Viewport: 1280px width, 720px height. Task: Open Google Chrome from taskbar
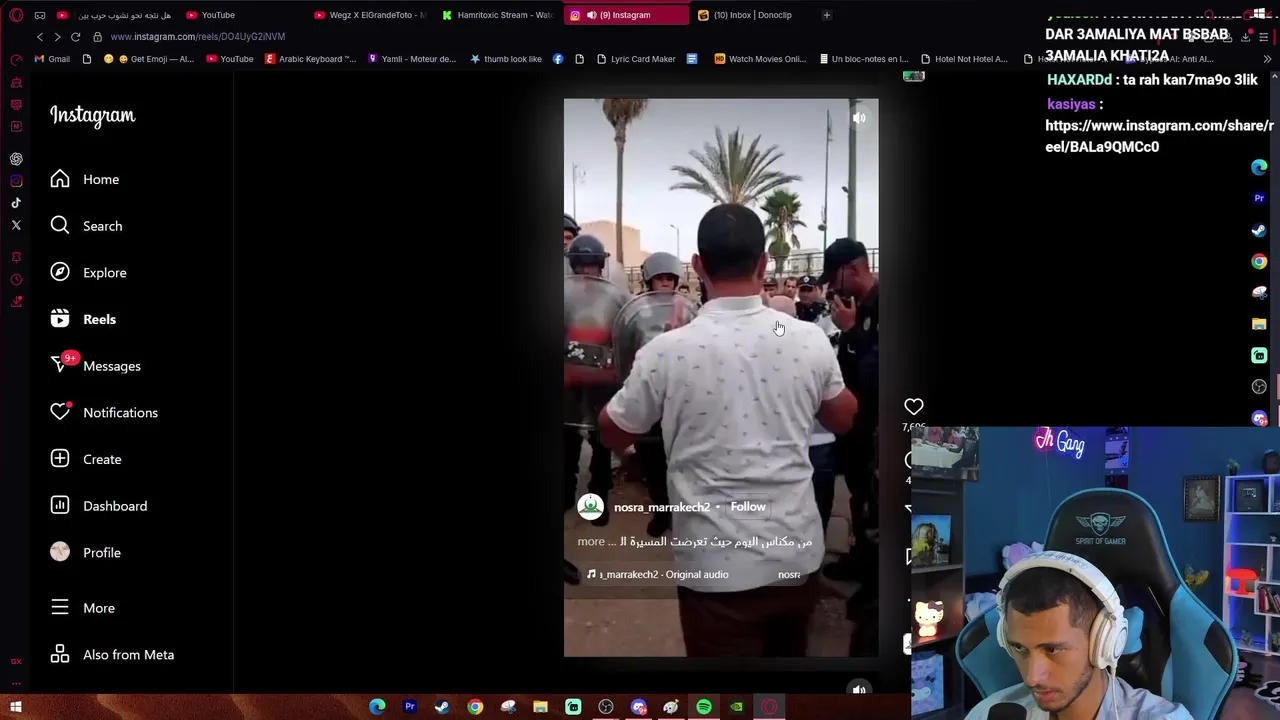pyautogui.click(x=475, y=708)
